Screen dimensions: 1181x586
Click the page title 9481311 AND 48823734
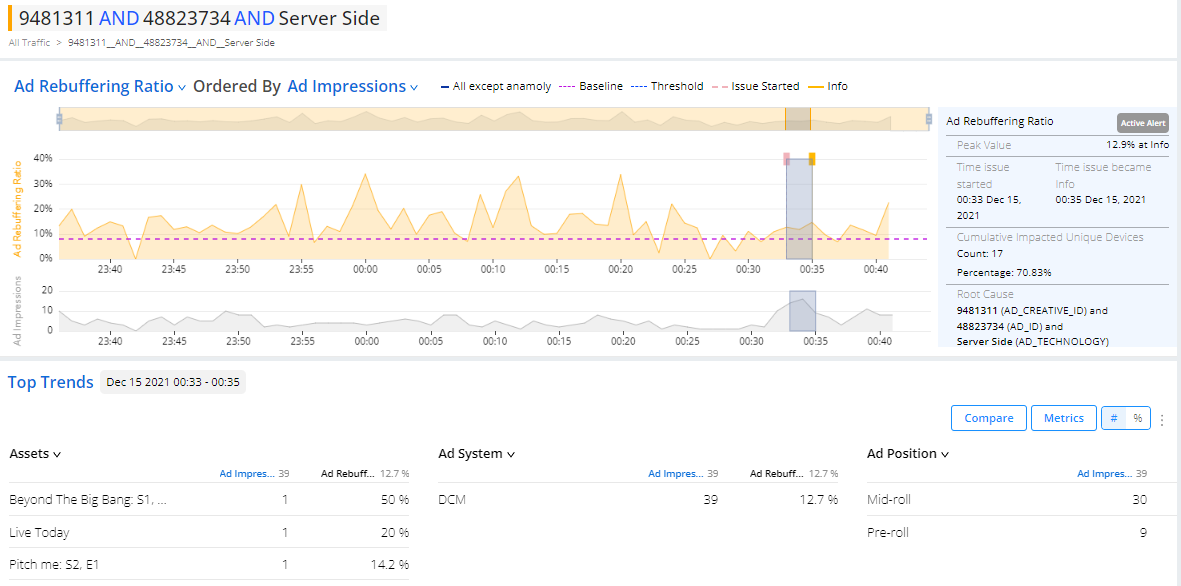(200, 18)
